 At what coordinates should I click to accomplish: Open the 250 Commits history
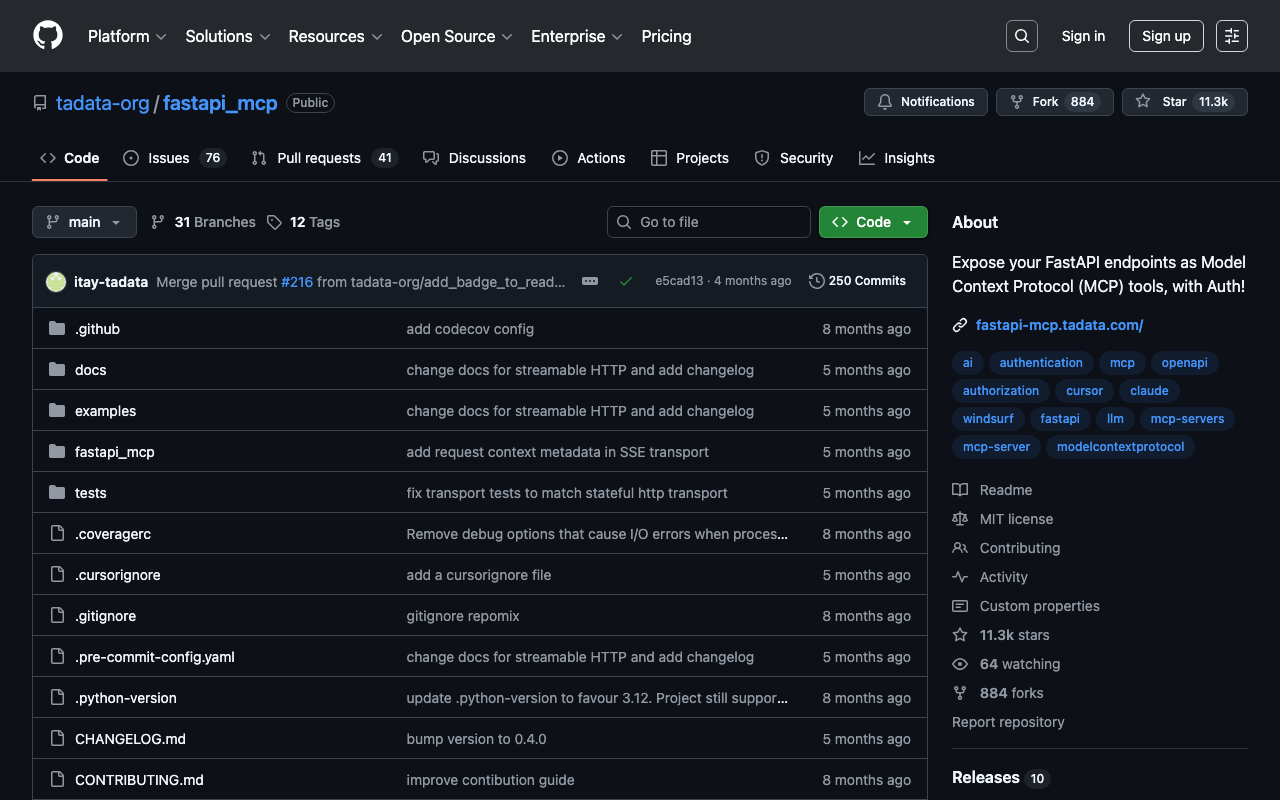[x=857, y=281]
